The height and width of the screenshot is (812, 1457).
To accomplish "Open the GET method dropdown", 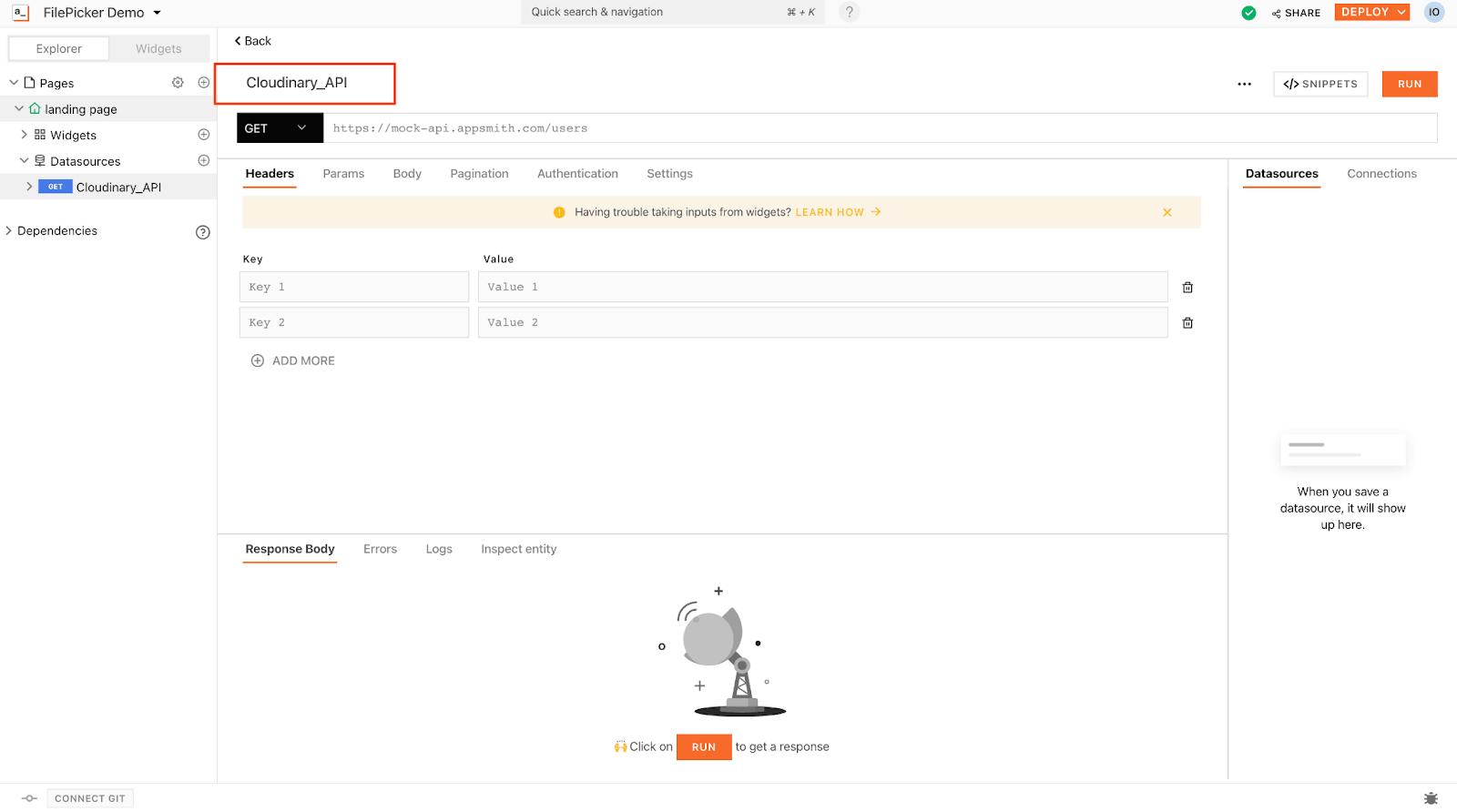I will tap(280, 128).
